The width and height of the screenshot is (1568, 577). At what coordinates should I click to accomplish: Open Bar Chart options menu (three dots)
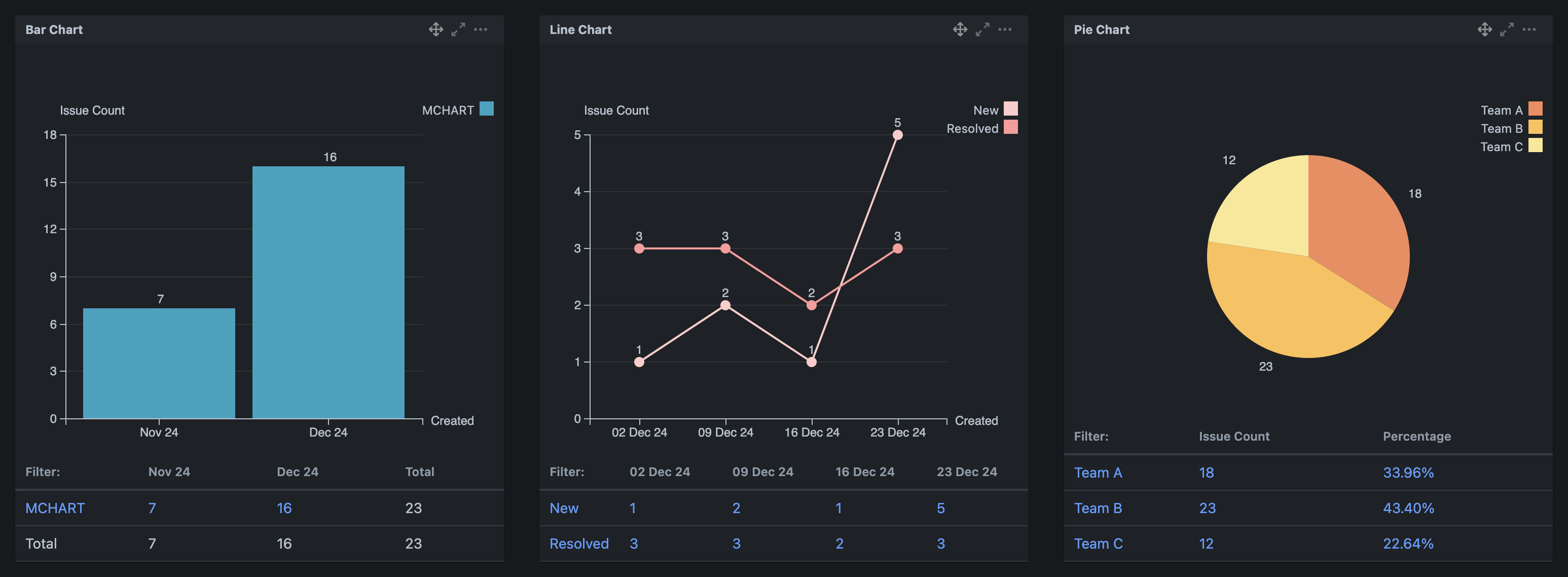click(x=481, y=28)
